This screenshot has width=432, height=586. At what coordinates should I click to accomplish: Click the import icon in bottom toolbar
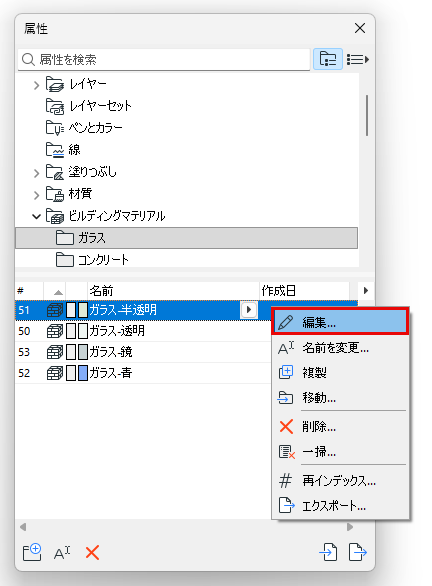coord(328,552)
